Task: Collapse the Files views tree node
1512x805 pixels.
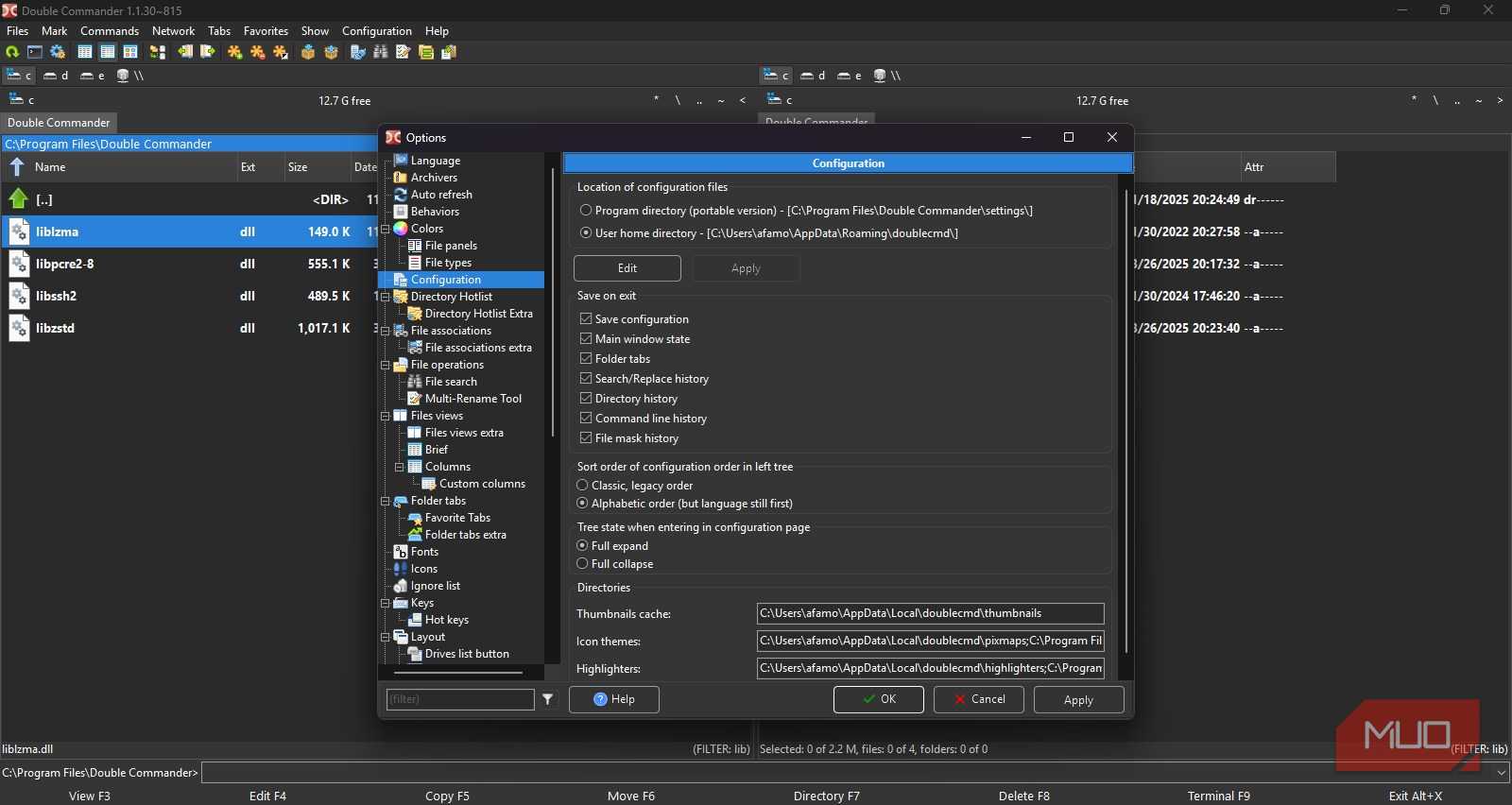Action: click(x=386, y=416)
